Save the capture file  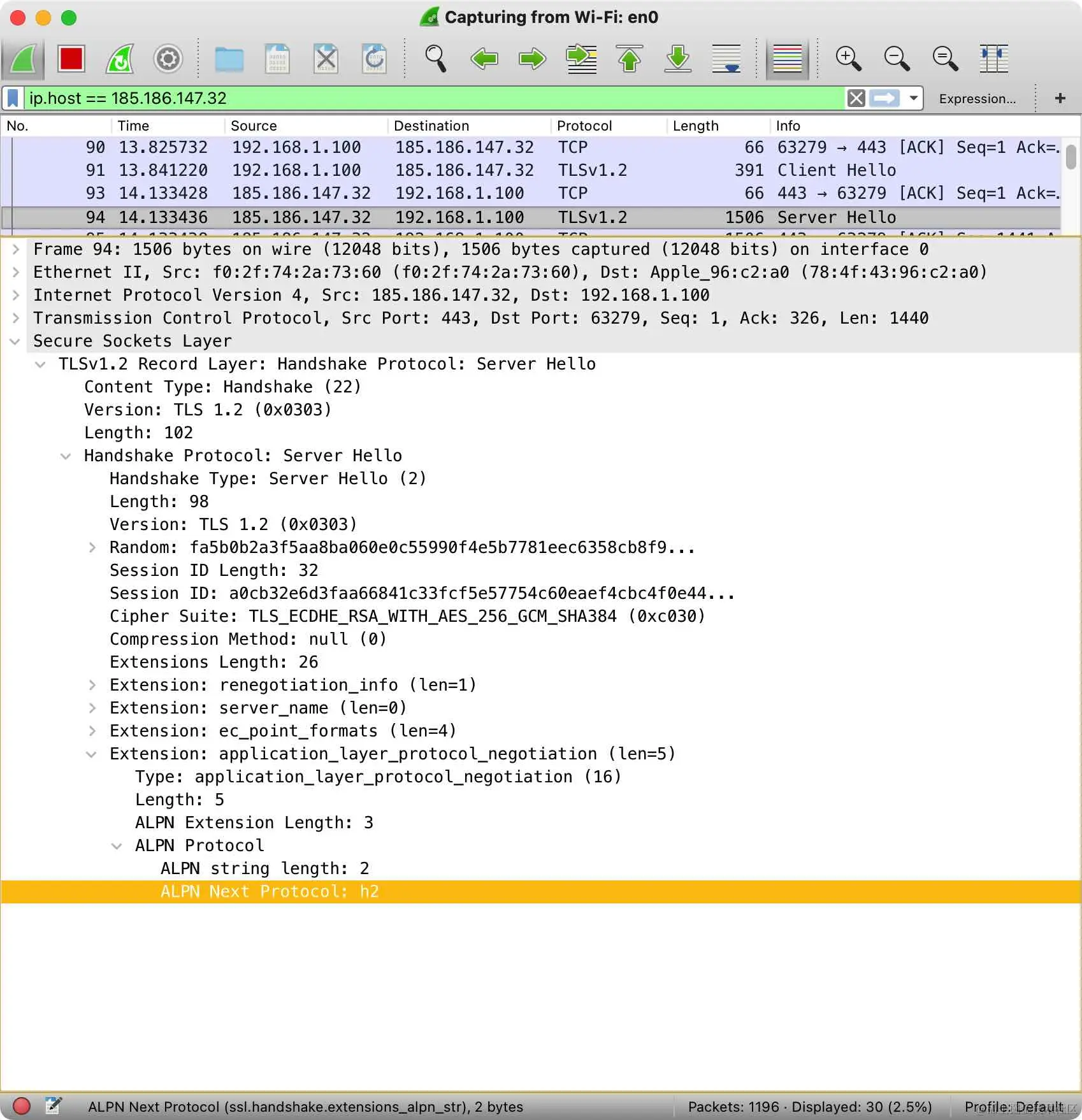pyautogui.click(x=277, y=59)
